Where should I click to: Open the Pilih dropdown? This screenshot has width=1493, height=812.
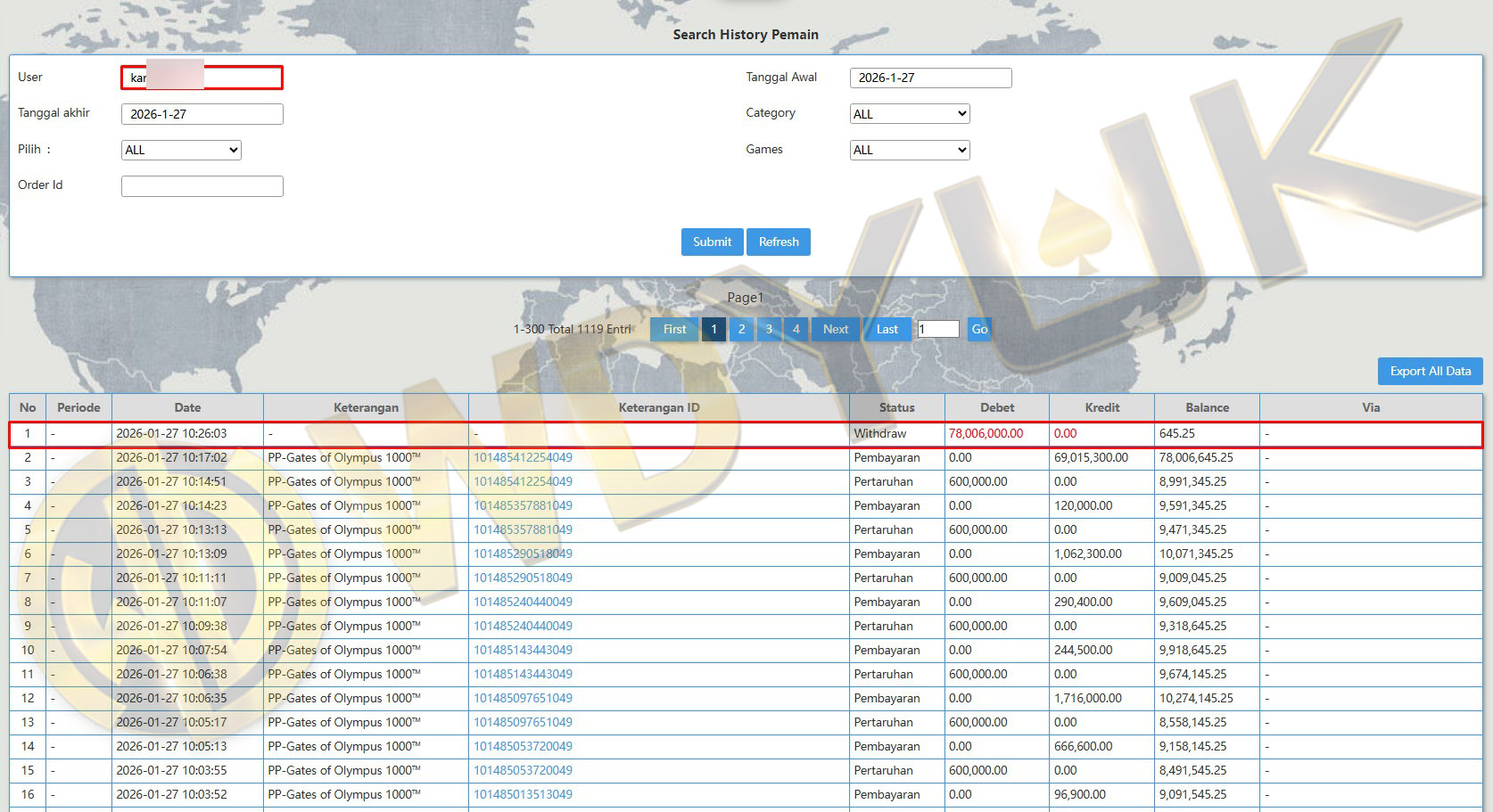181,150
